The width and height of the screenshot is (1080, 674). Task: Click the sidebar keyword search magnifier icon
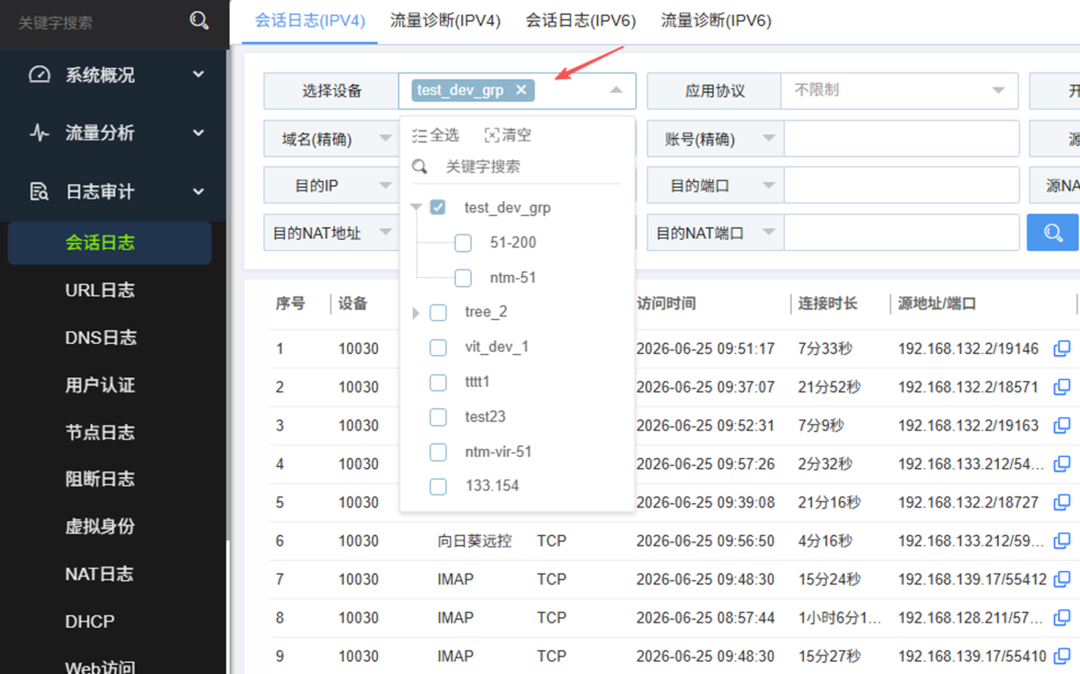pyautogui.click(x=199, y=21)
